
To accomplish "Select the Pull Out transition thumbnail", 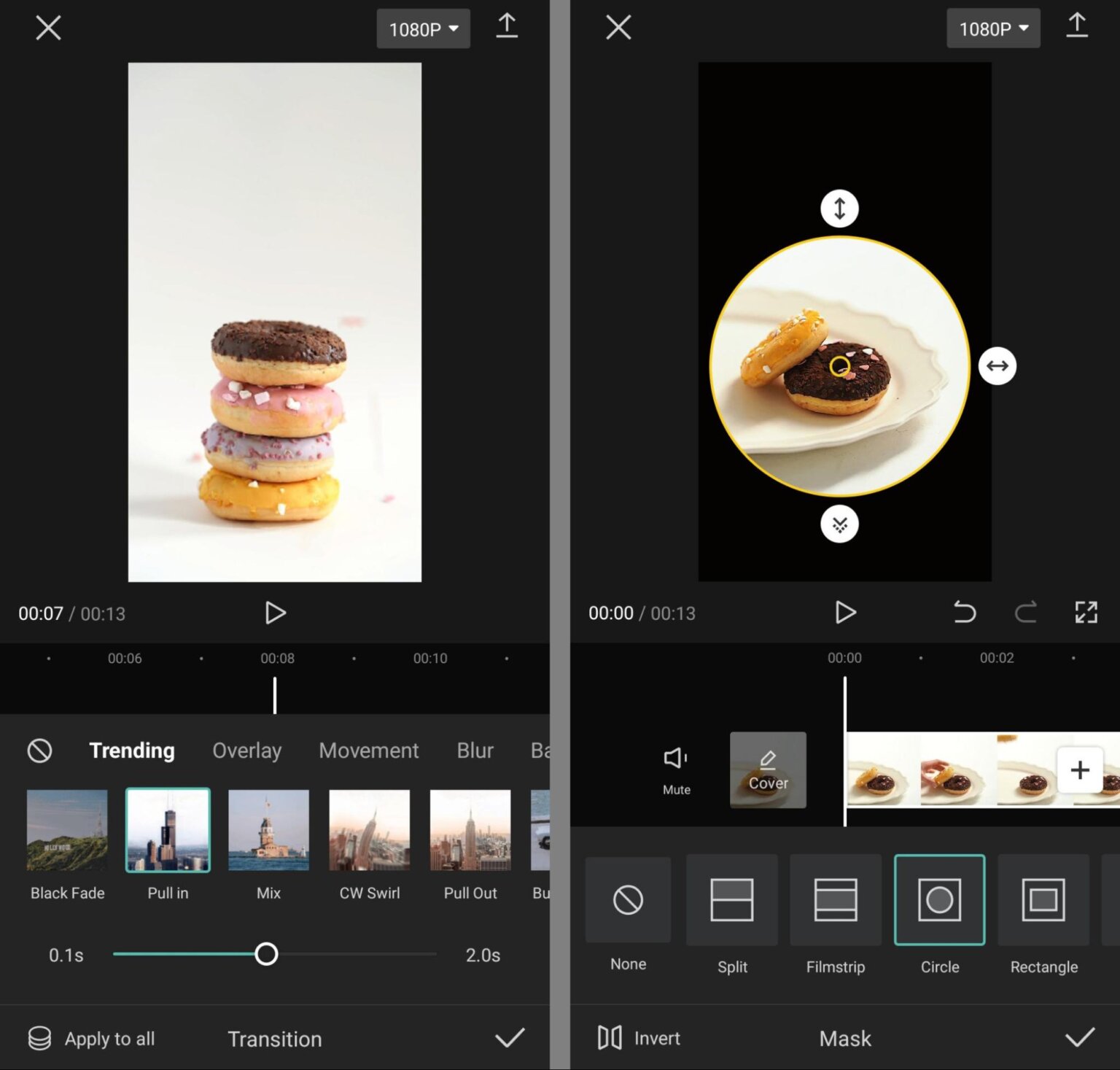I will click(x=470, y=830).
